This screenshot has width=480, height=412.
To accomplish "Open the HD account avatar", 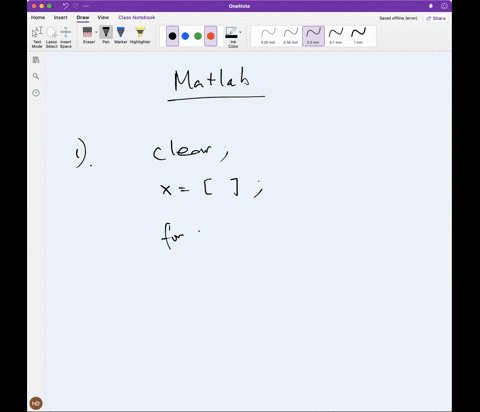I will 36,403.
